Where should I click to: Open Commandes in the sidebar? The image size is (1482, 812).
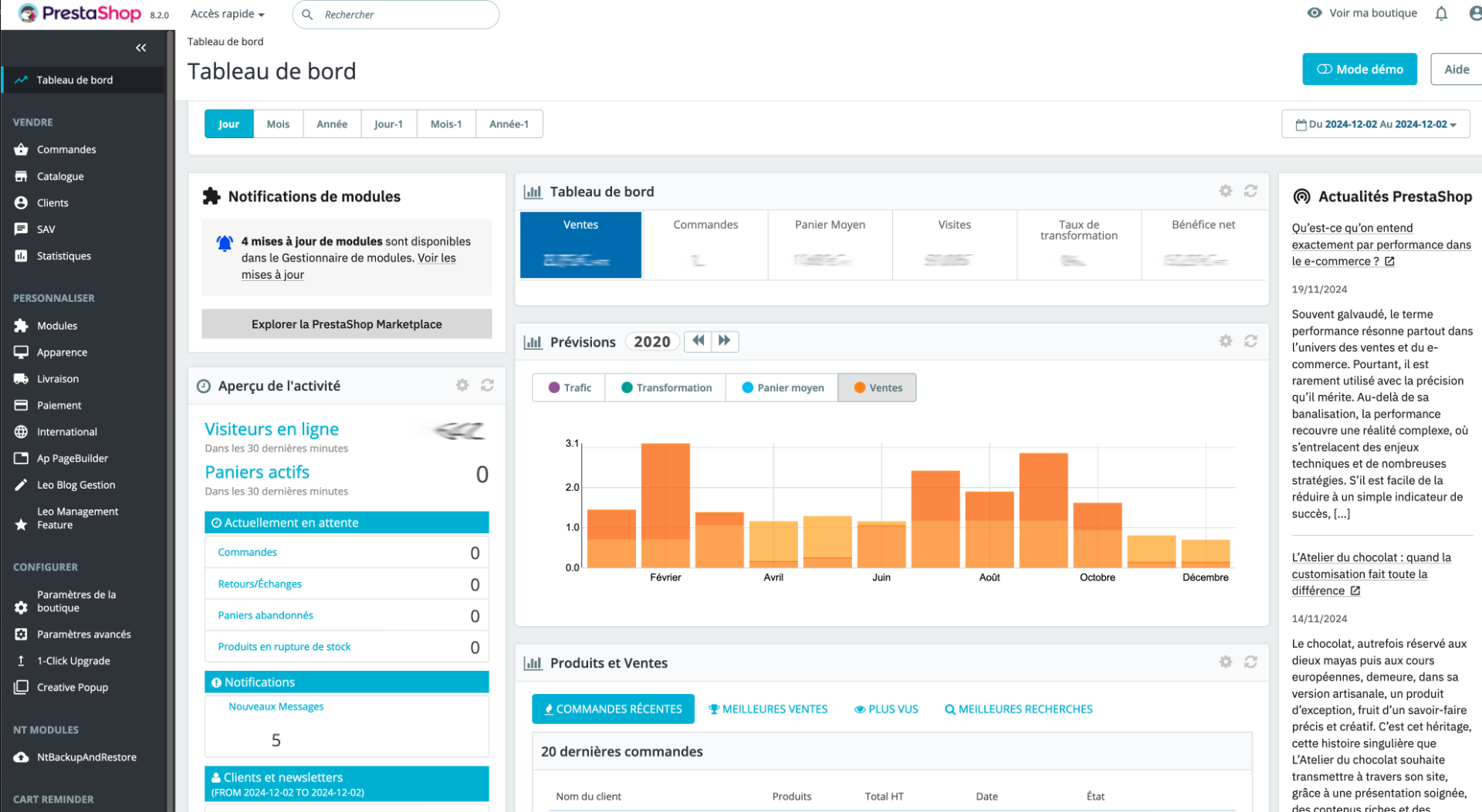coord(66,149)
